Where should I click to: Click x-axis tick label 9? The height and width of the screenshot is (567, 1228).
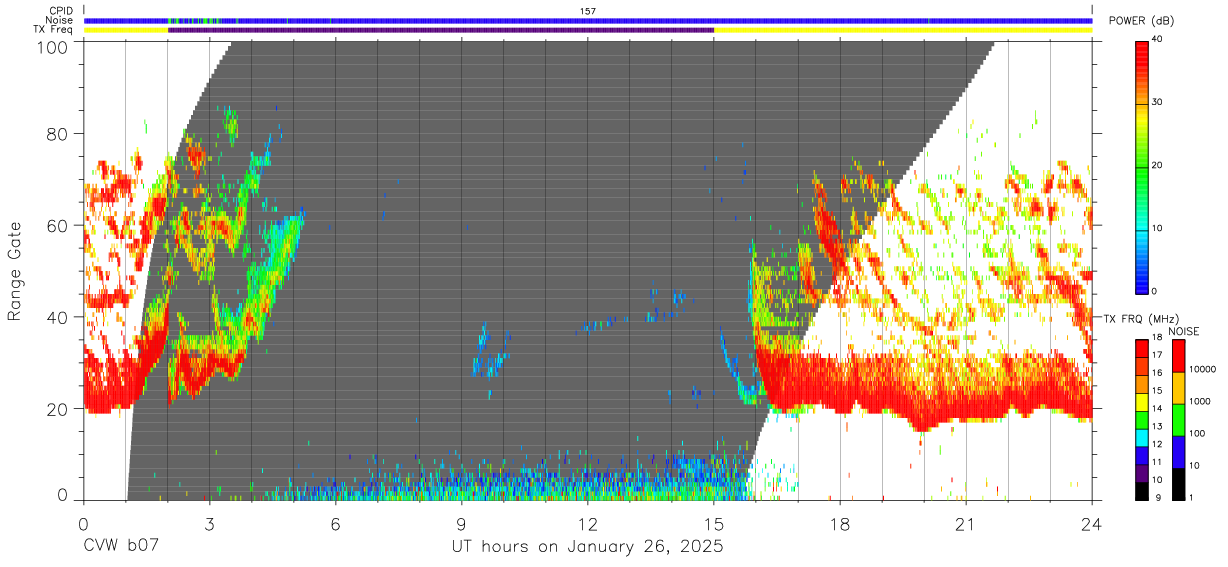click(x=462, y=525)
